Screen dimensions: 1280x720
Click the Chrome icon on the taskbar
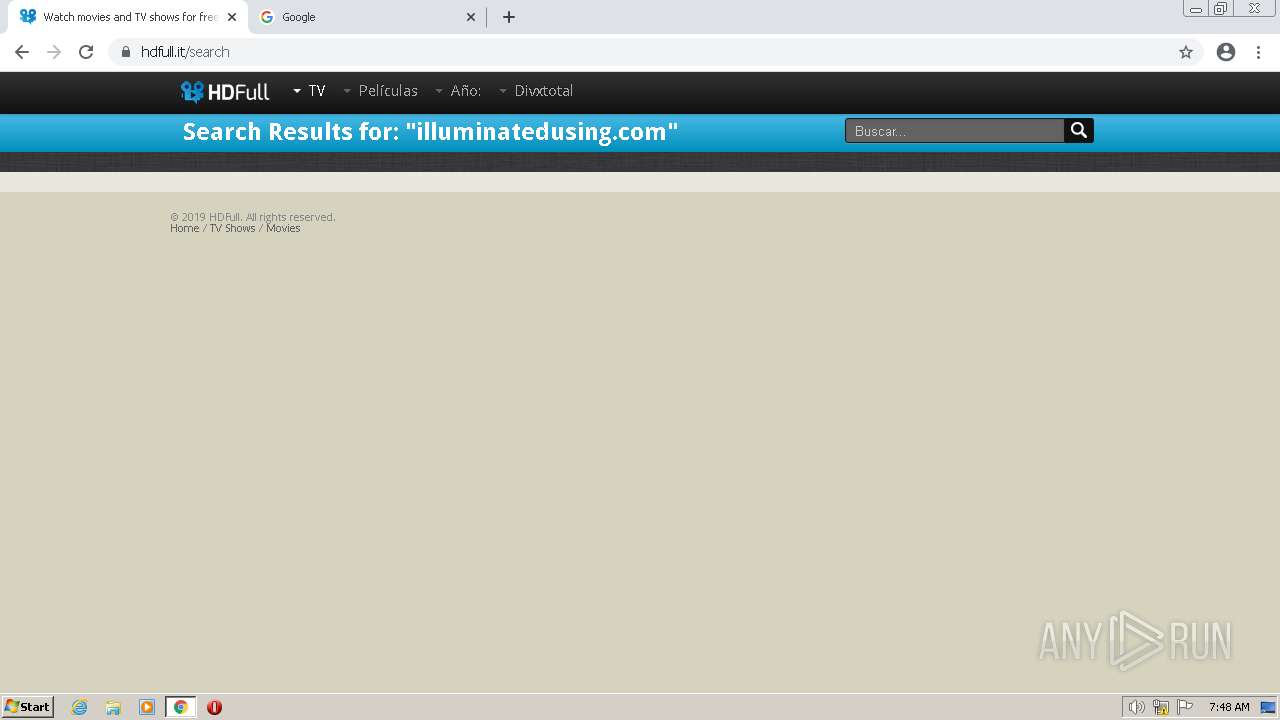[180, 707]
